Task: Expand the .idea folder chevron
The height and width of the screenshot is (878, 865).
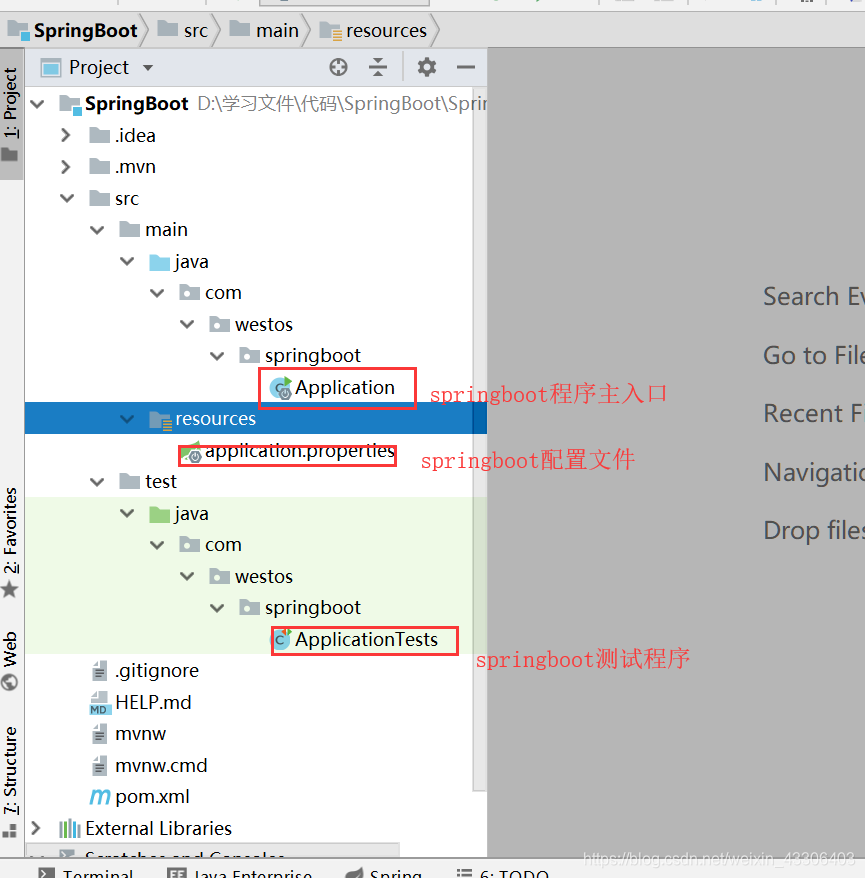Action: click(x=66, y=135)
